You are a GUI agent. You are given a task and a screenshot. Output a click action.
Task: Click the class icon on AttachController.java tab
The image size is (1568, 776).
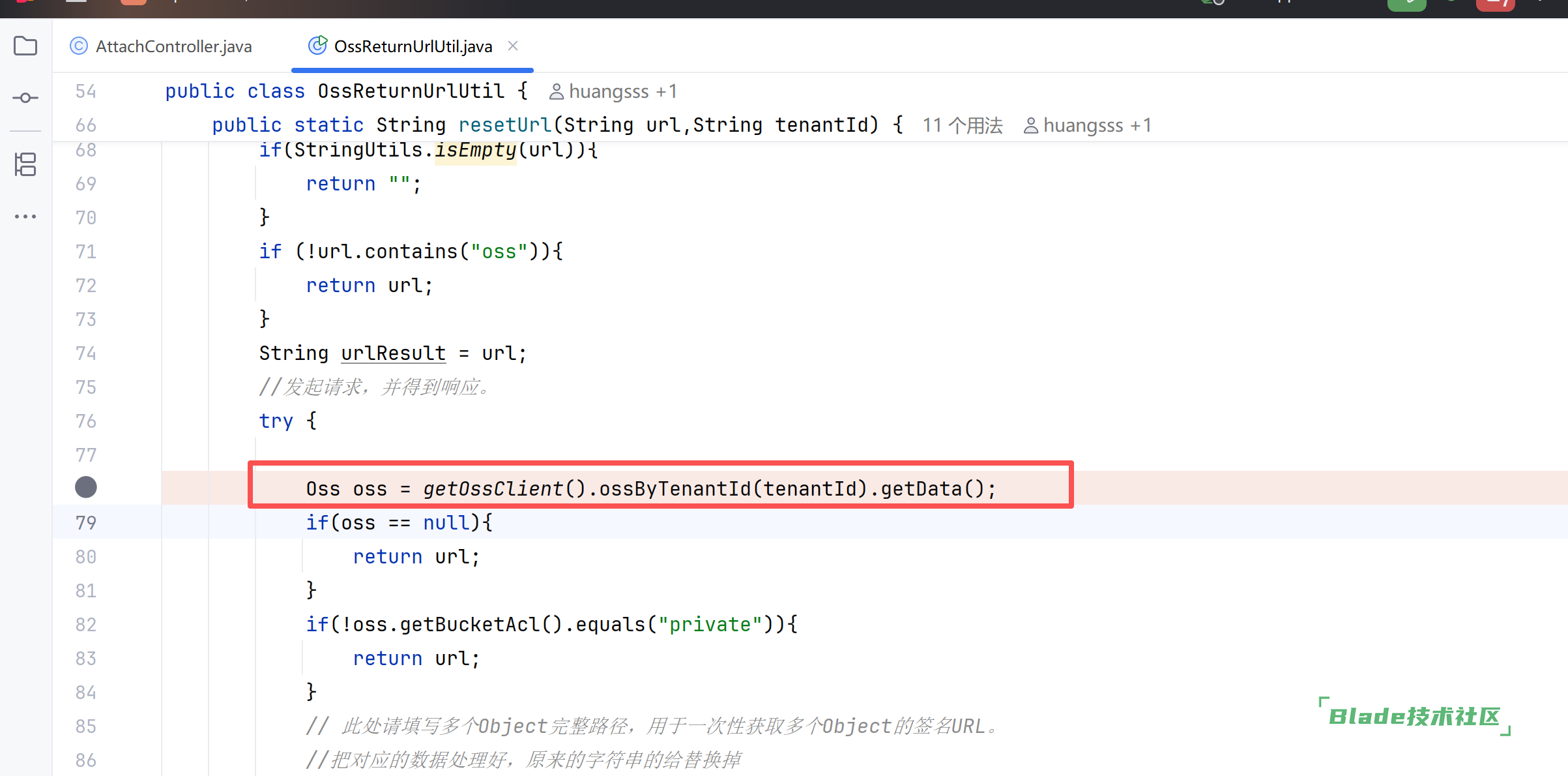[79, 46]
